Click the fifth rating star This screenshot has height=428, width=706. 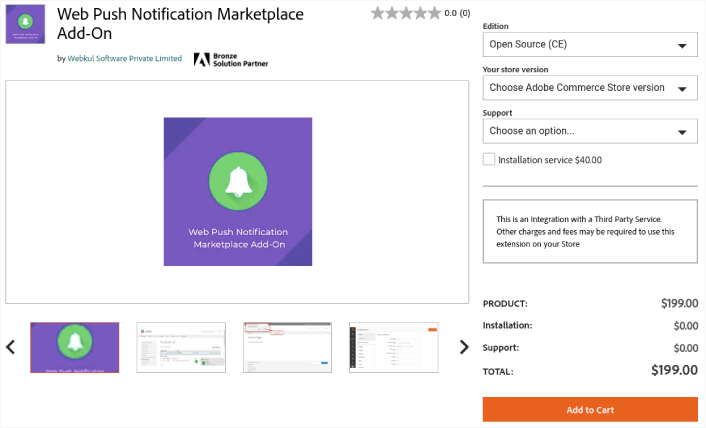pos(434,14)
